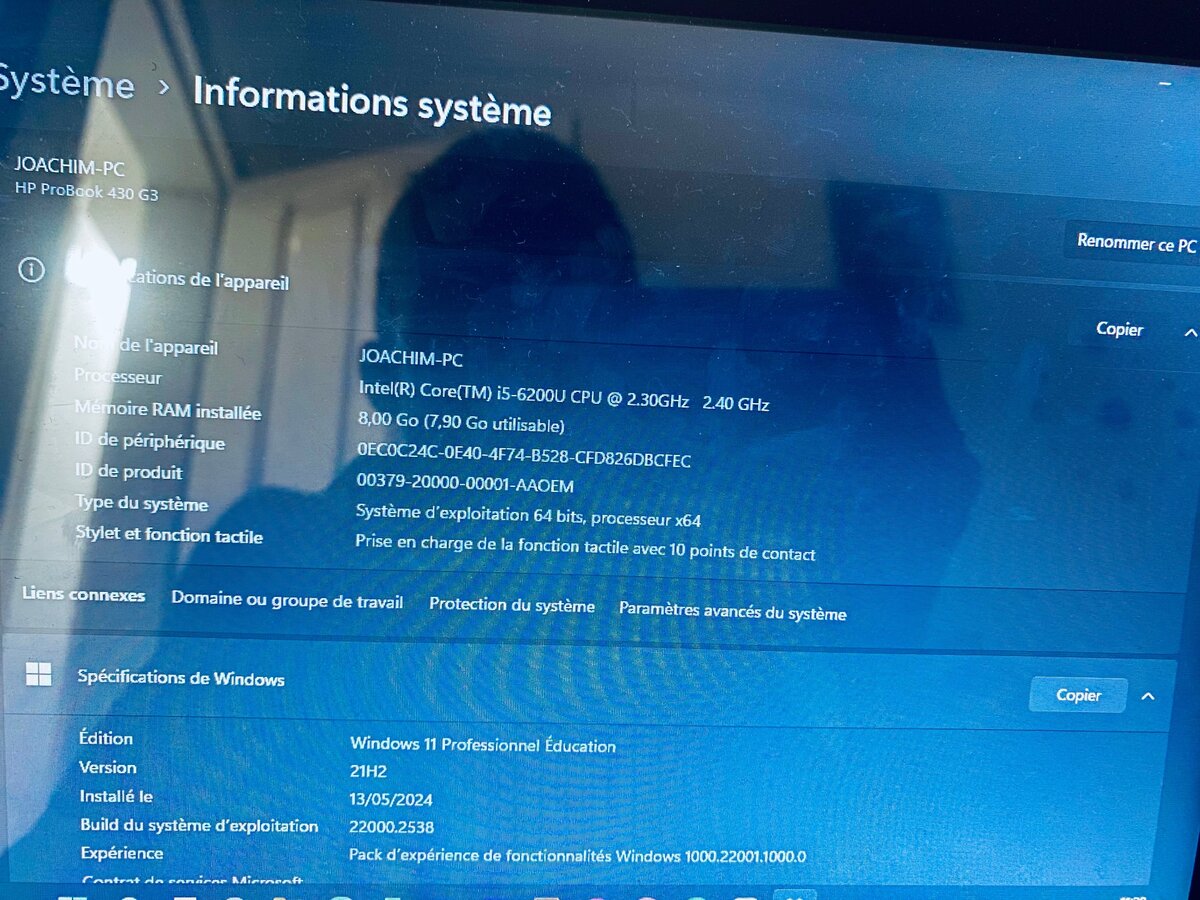Click the Installé le label

click(116, 796)
